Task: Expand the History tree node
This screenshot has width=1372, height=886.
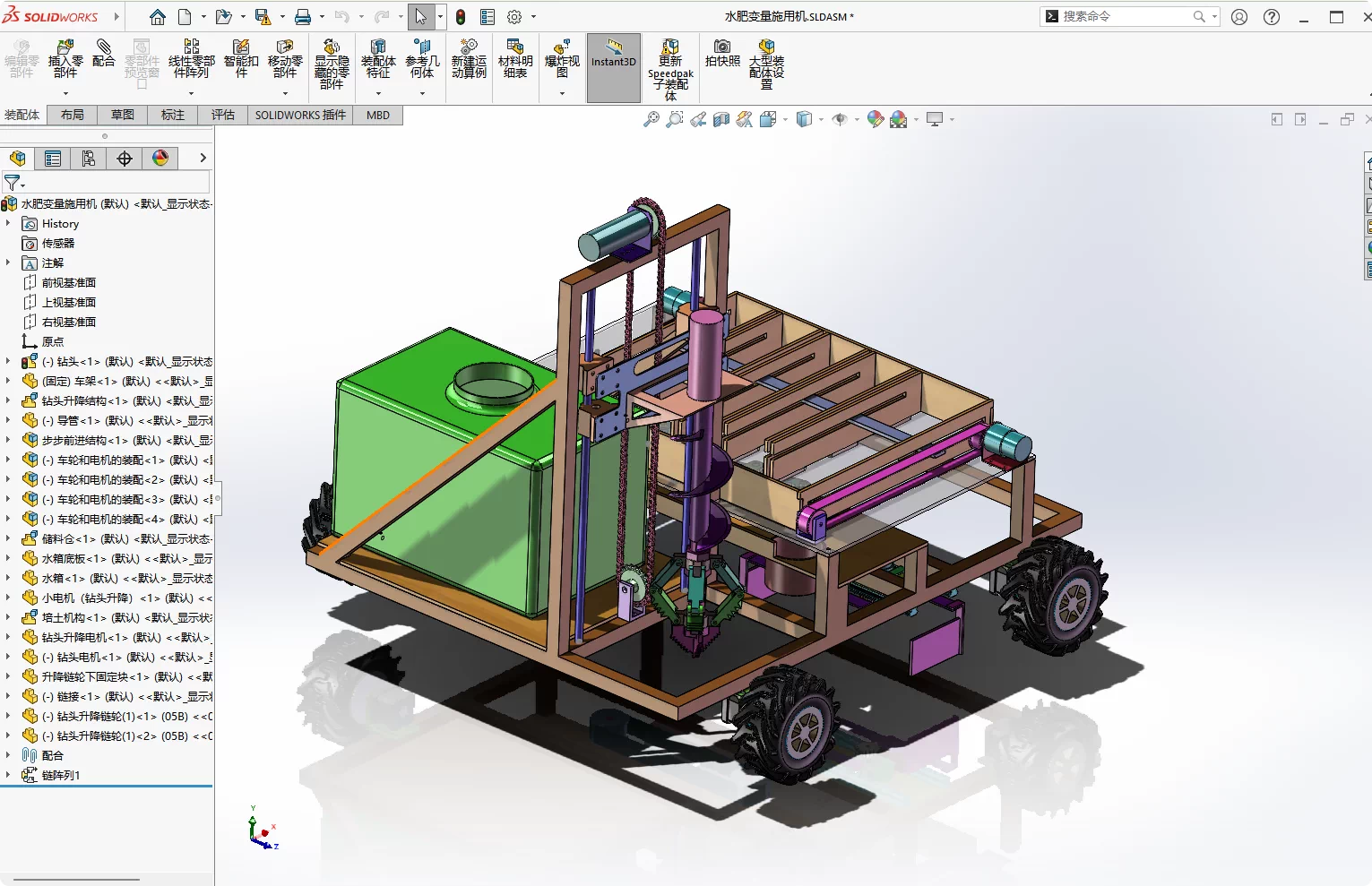Action: [x=8, y=223]
